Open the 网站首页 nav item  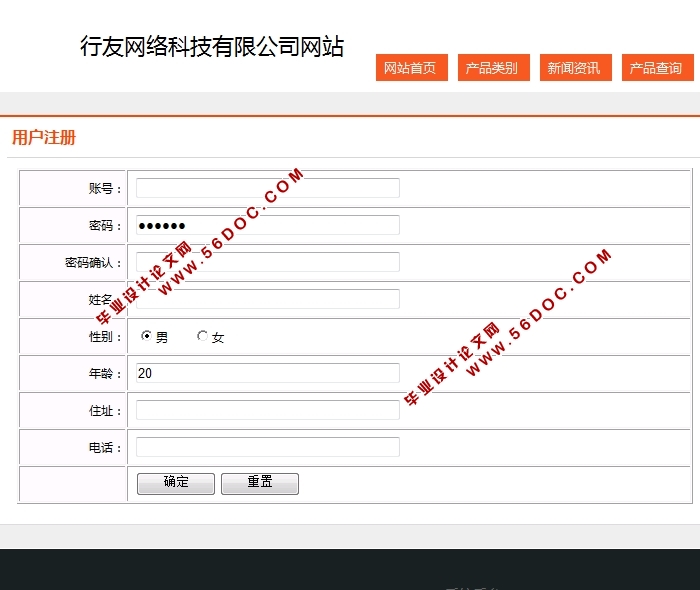tap(412, 68)
